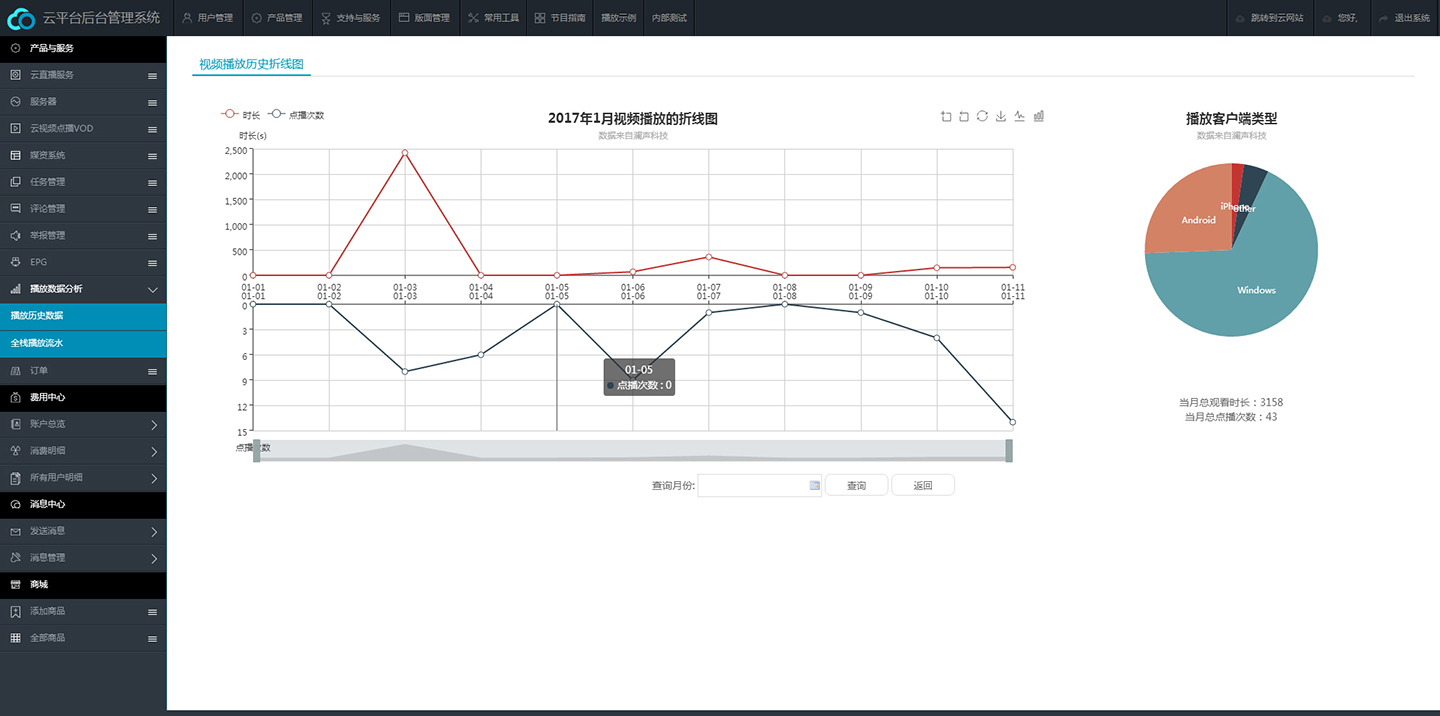
Task: Click the cloud logo in top-left header
Action: [21, 18]
